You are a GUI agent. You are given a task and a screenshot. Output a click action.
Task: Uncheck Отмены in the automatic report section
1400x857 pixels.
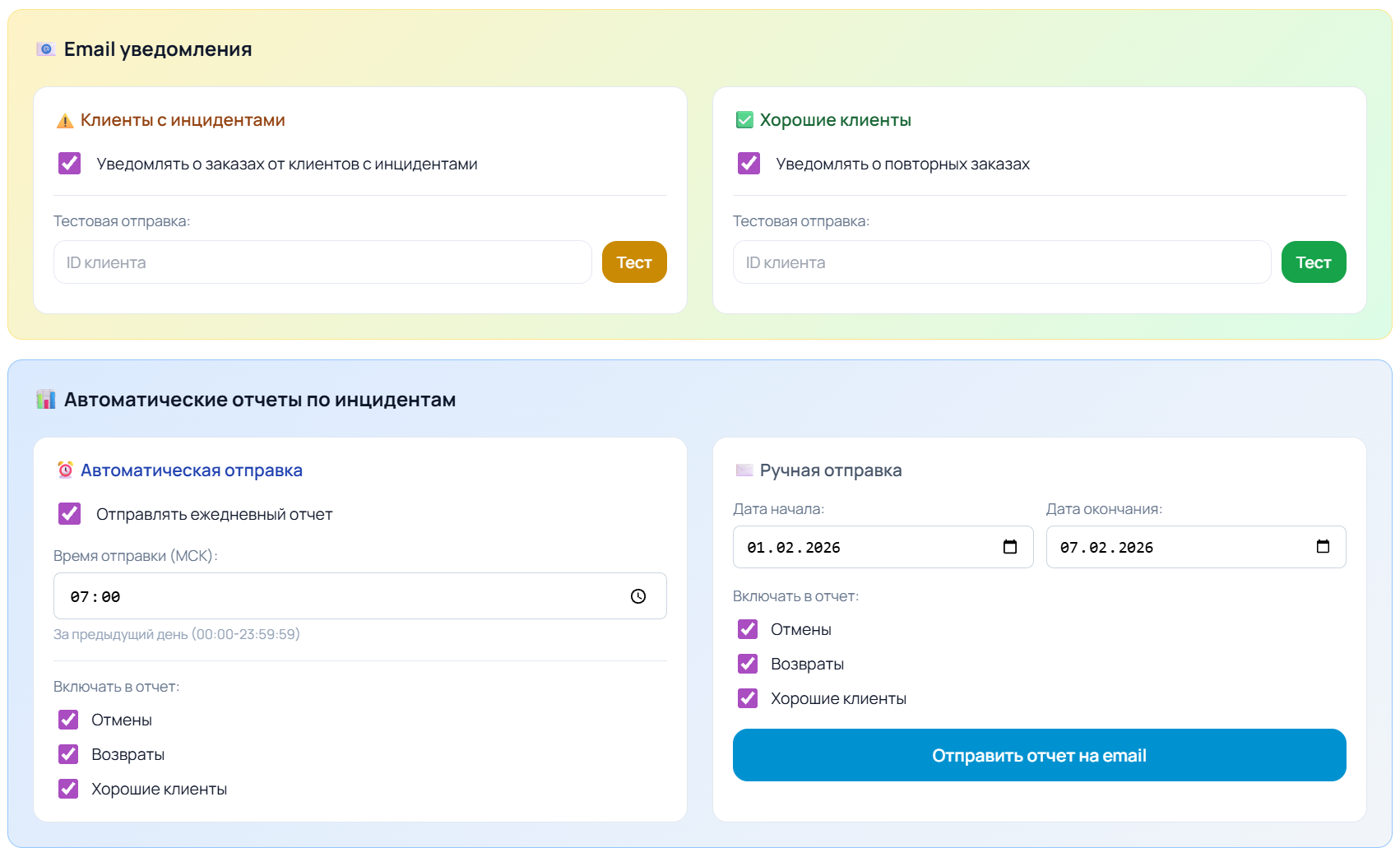[x=67, y=720]
